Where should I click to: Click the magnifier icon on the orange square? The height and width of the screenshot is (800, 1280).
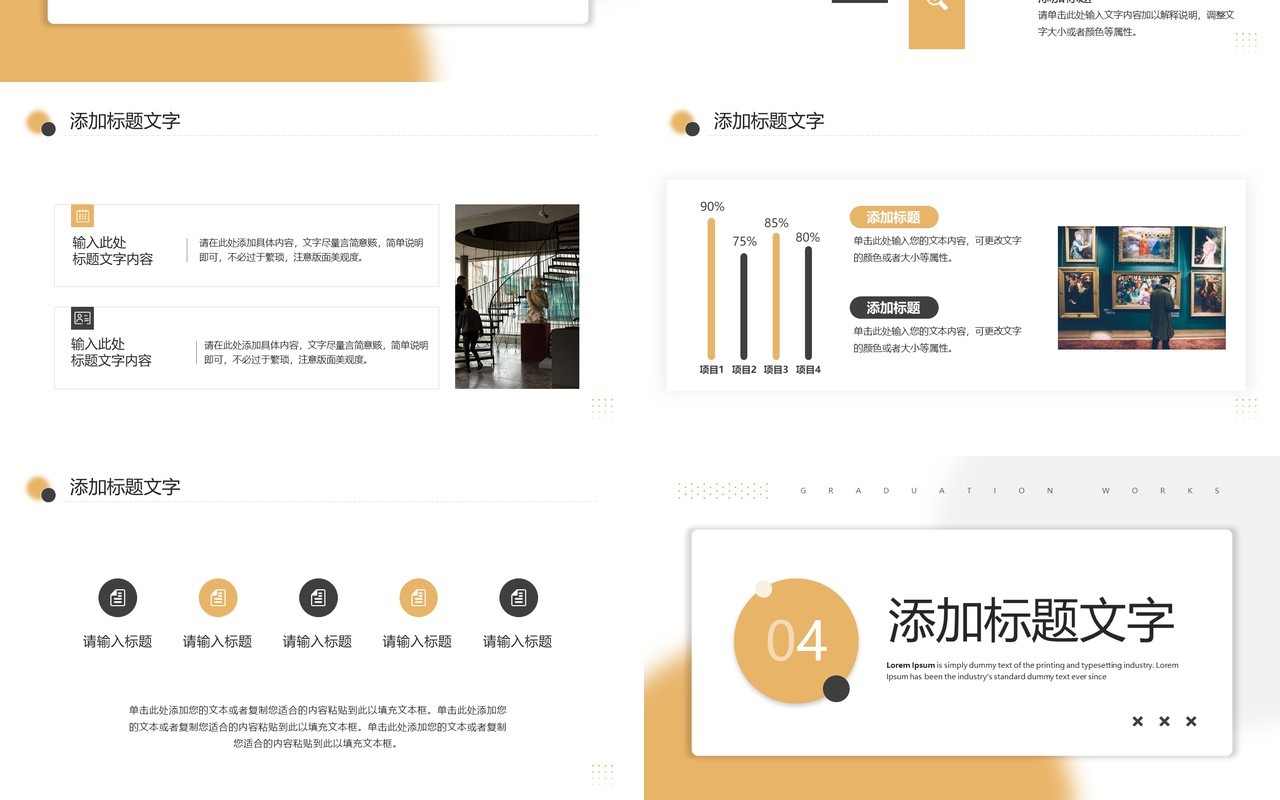pyautogui.click(x=937, y=4)
